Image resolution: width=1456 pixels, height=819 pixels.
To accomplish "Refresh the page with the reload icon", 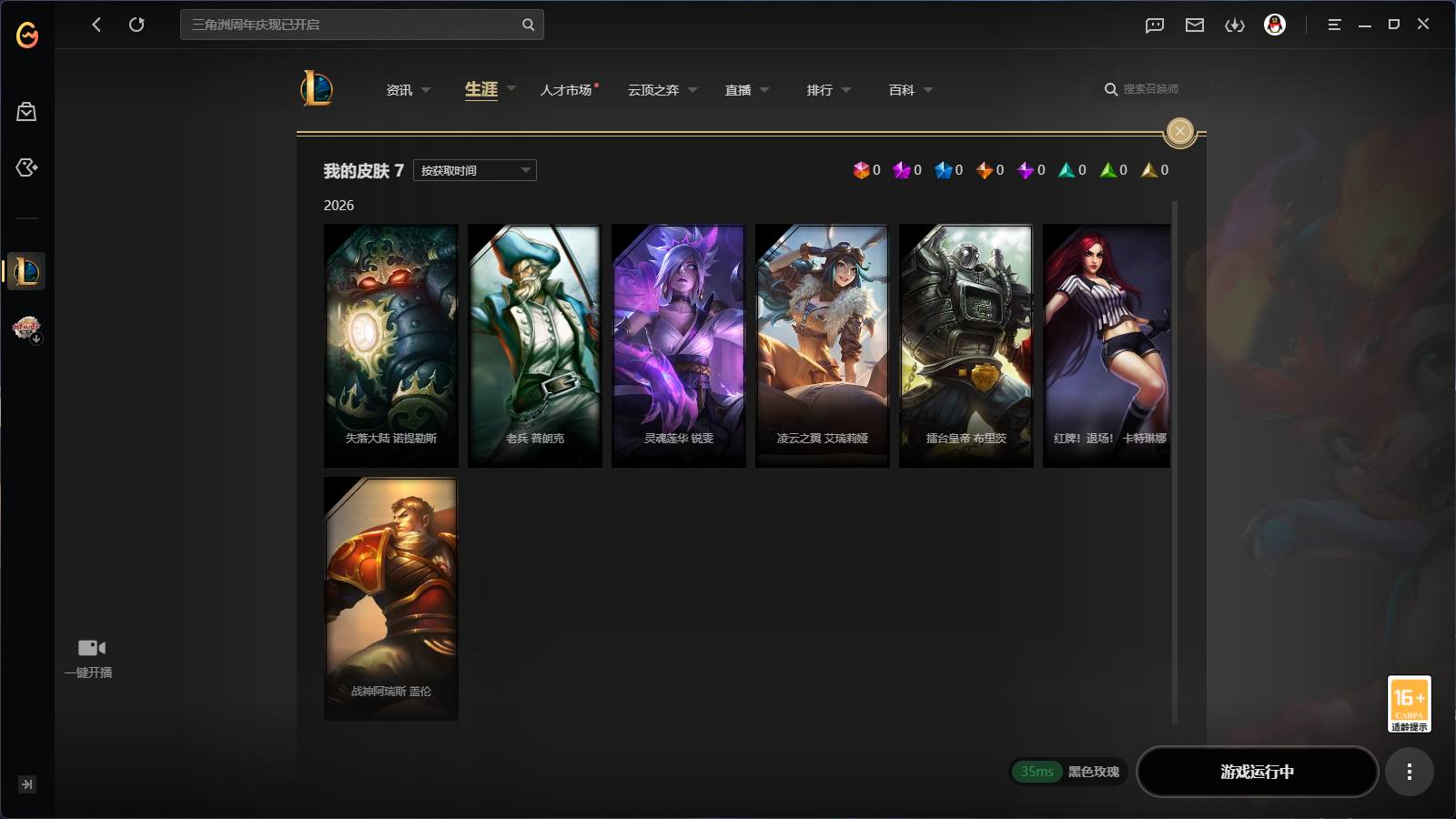I will [136, 25].
